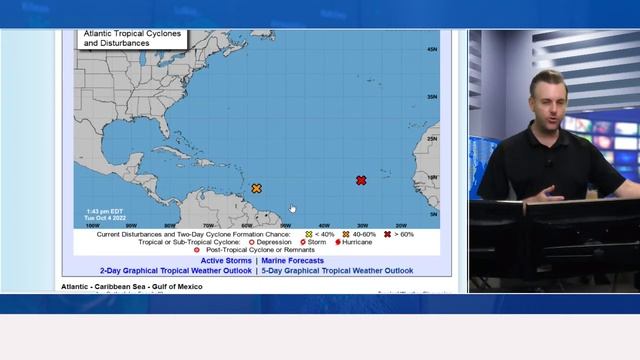Click the 35N latitude label
640x360 pixels.
point(432,97)
